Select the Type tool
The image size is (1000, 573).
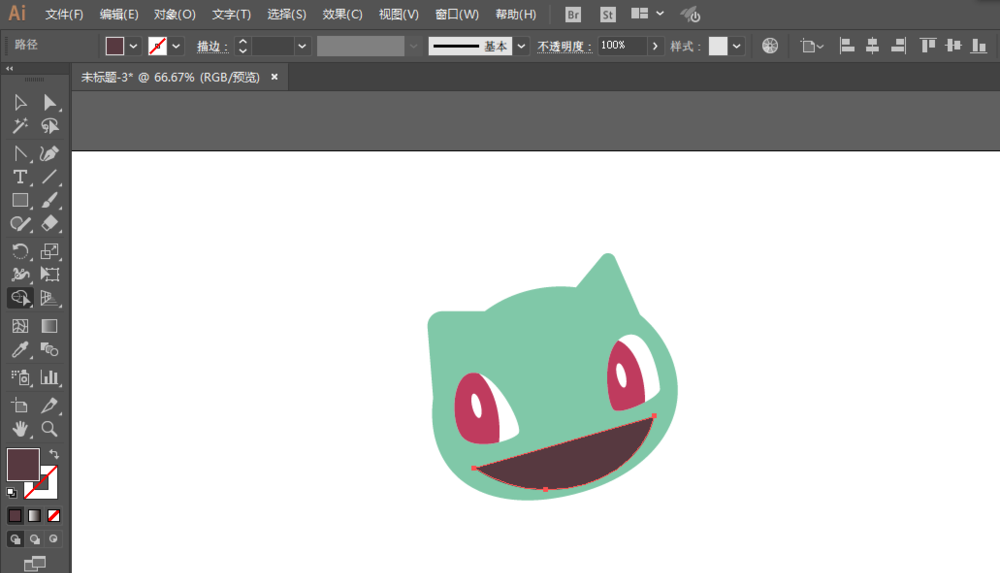tap(20, 177)
